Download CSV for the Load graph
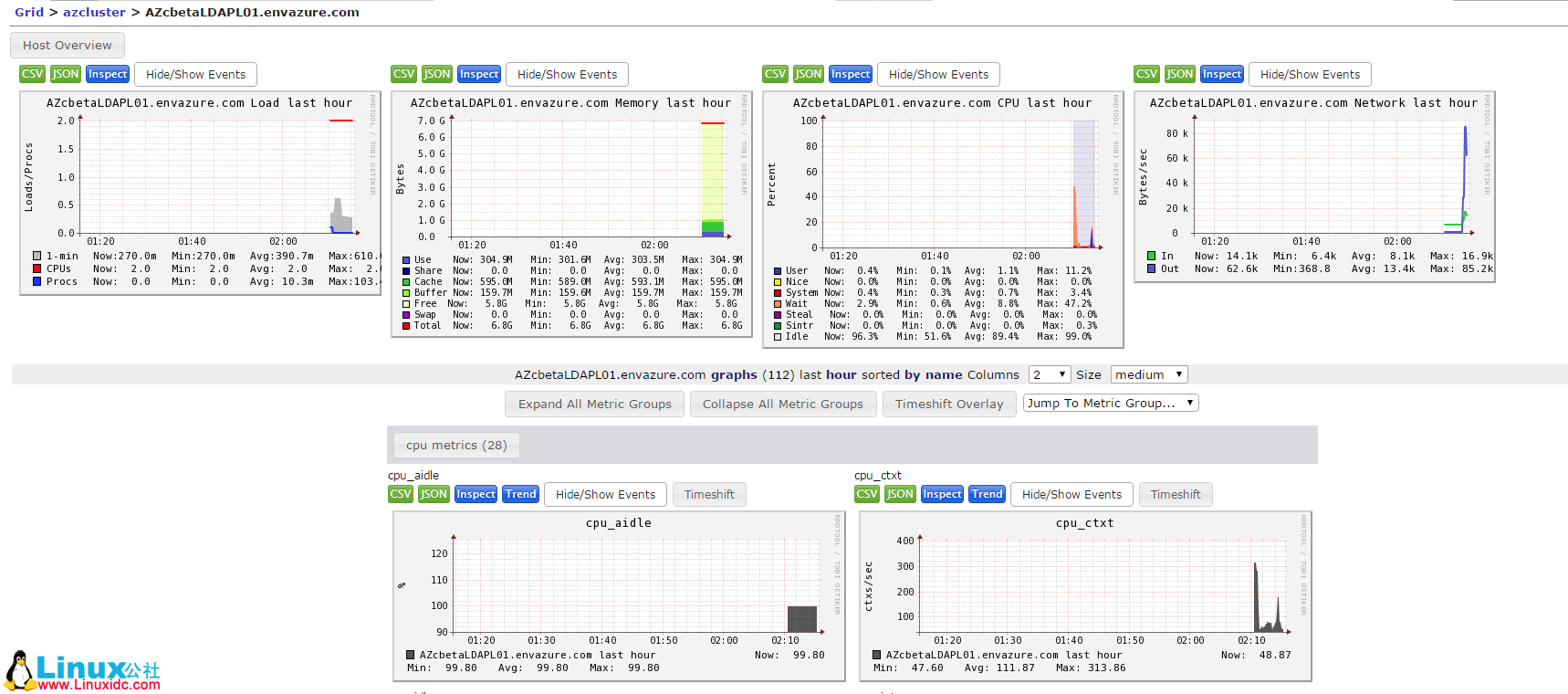 point(32,74)
